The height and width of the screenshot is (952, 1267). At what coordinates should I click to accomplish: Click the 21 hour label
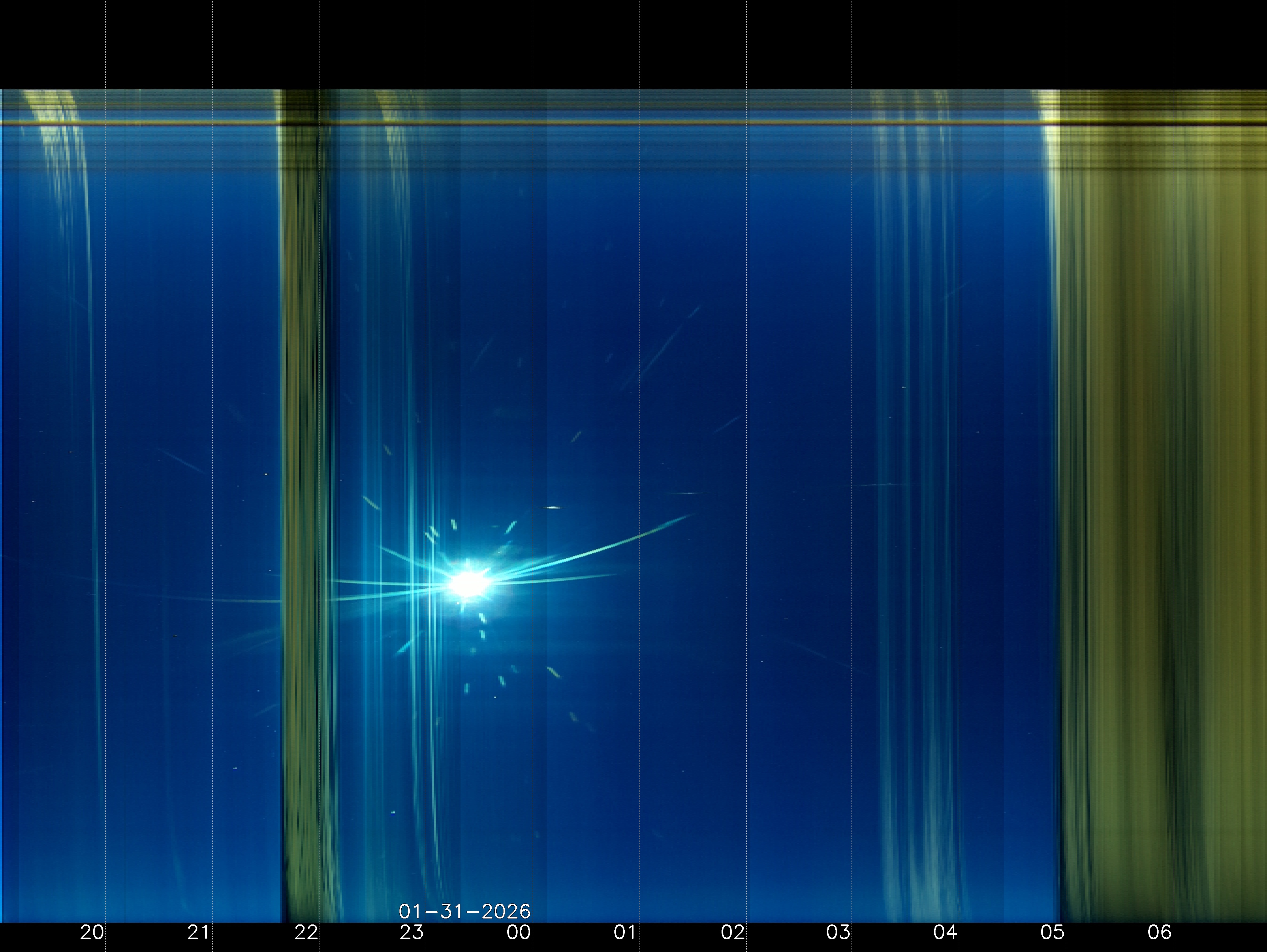(199, 933)
